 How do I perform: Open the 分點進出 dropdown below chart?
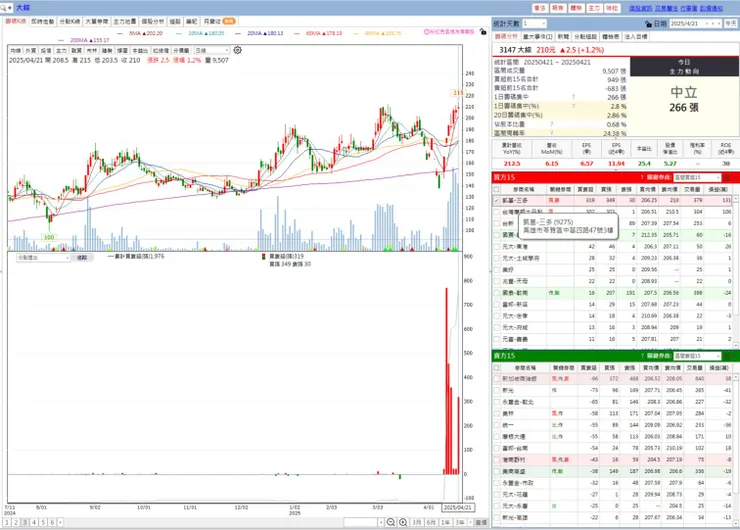[x=43, y=258]
